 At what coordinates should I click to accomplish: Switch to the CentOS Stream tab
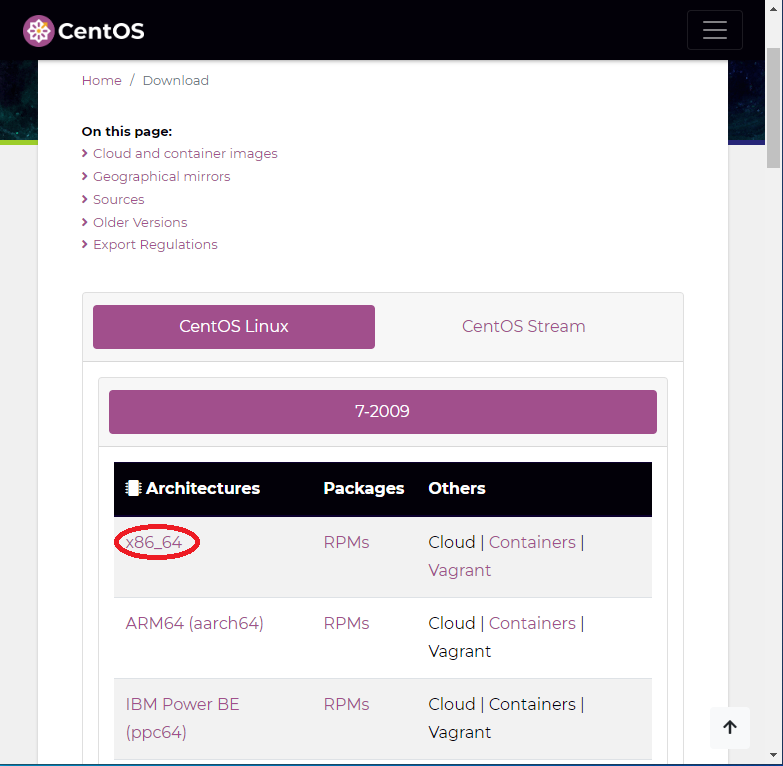tap(523, 327)
